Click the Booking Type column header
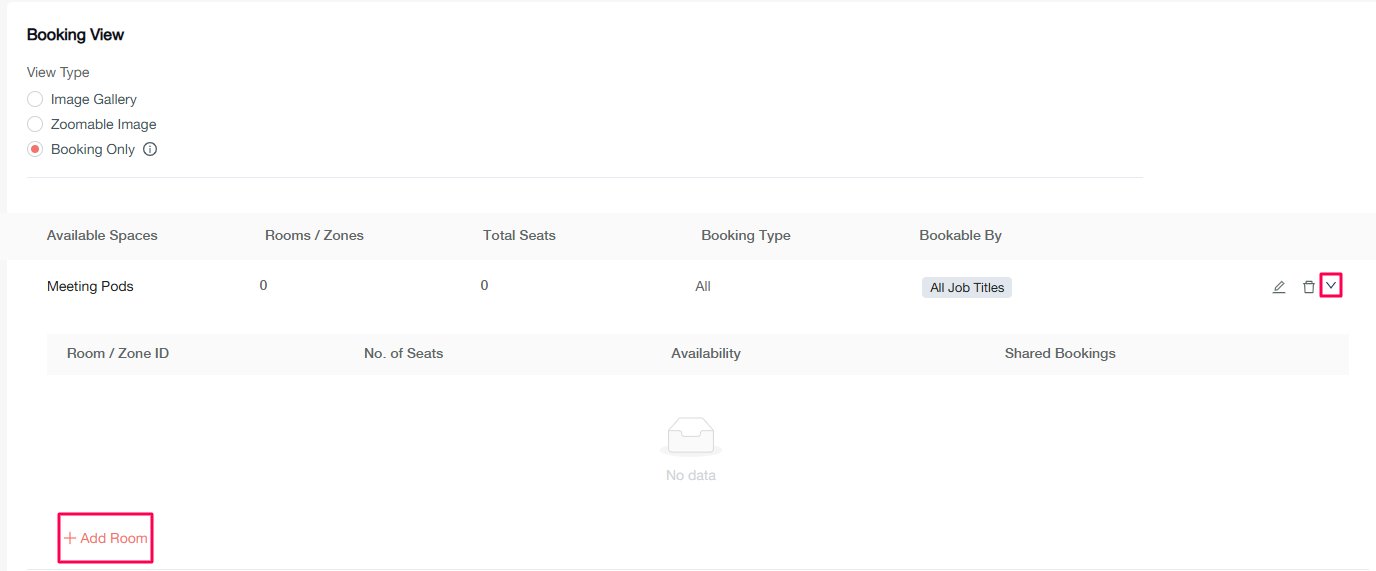Screen dimensions: 1376x571 [x=745, y=236]
